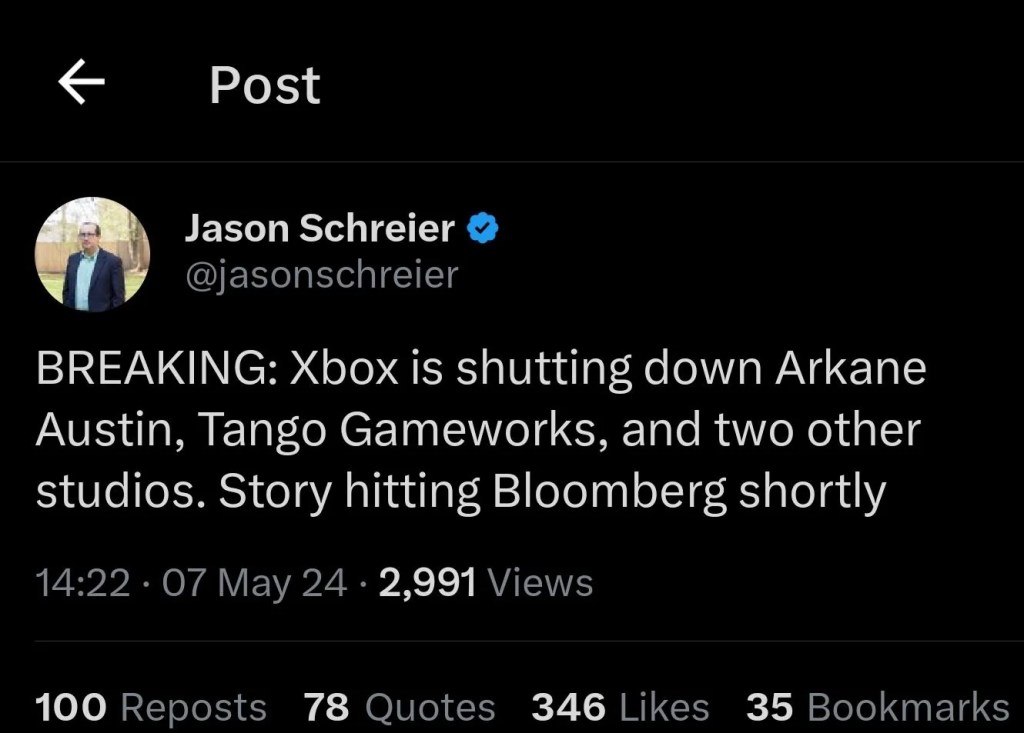Click "studios." at the last line's start
This screenshot has width=1024, height=733.
coord(120,492)
